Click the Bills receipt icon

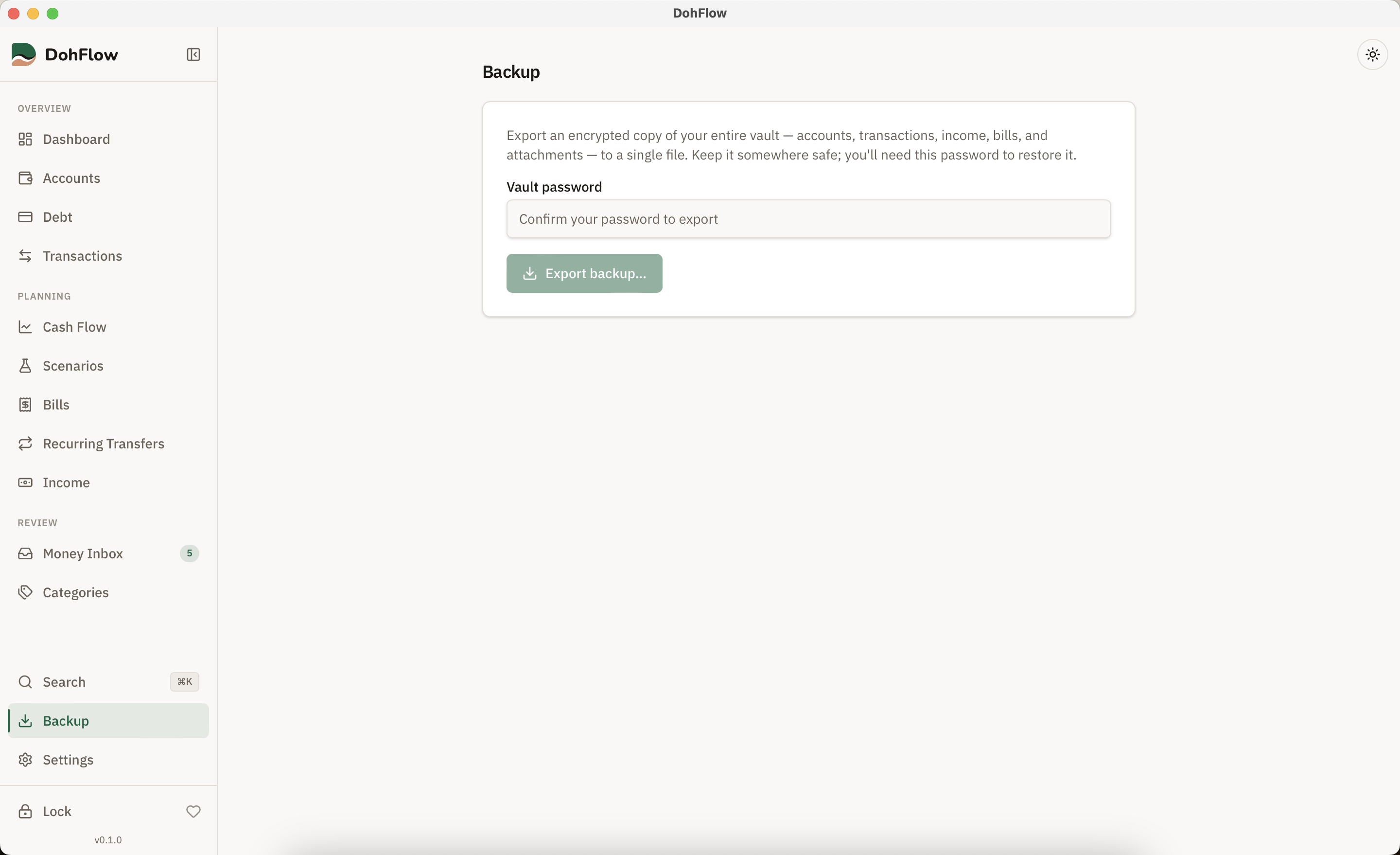pyautogui.click(x=25, y=405)
